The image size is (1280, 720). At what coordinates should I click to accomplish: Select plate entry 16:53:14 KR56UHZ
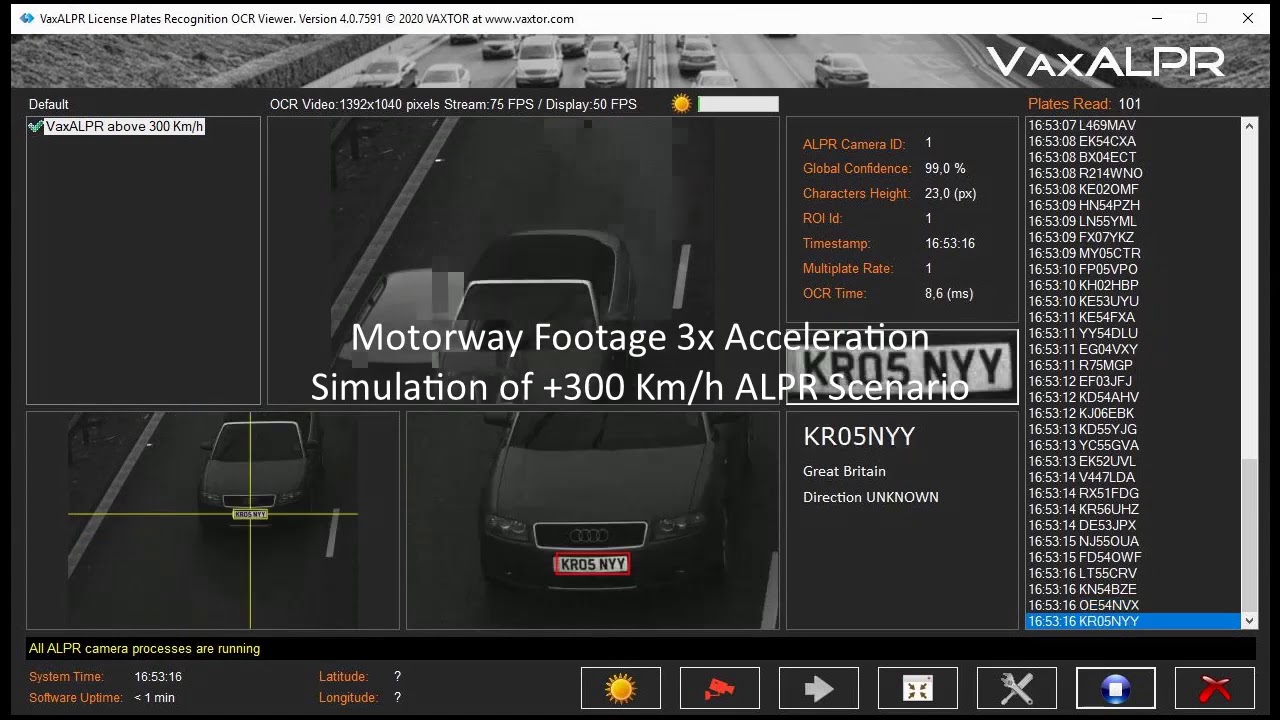tap(1134, 509)
